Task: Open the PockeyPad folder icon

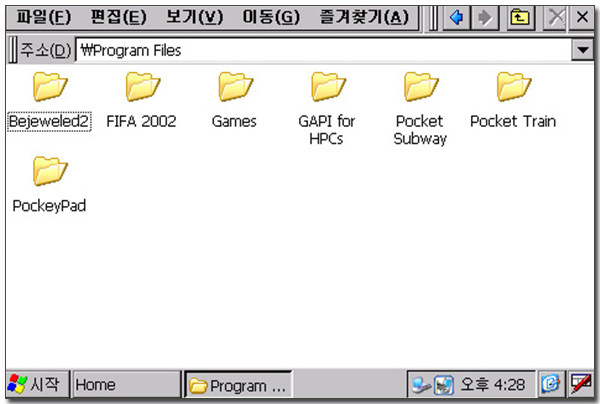Action: [x=50, y=171]
